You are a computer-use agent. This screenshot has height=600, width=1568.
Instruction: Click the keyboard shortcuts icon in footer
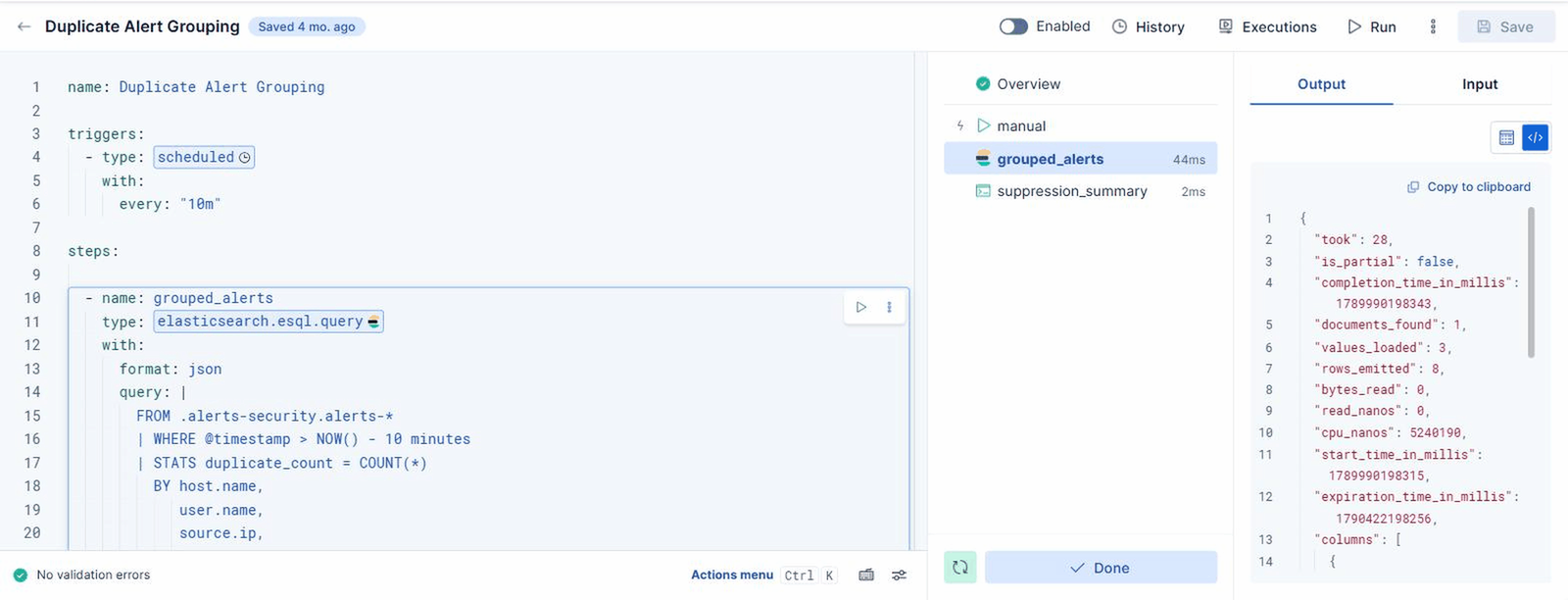click(x=866, y=575)
